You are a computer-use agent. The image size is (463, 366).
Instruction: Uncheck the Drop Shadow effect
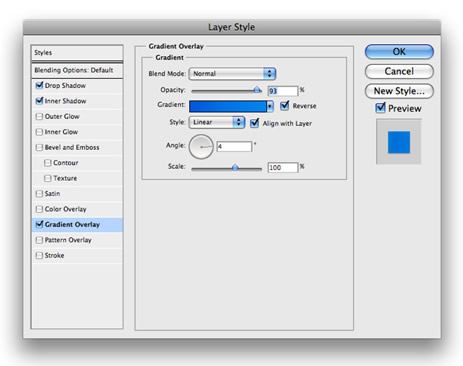(39, 86)
